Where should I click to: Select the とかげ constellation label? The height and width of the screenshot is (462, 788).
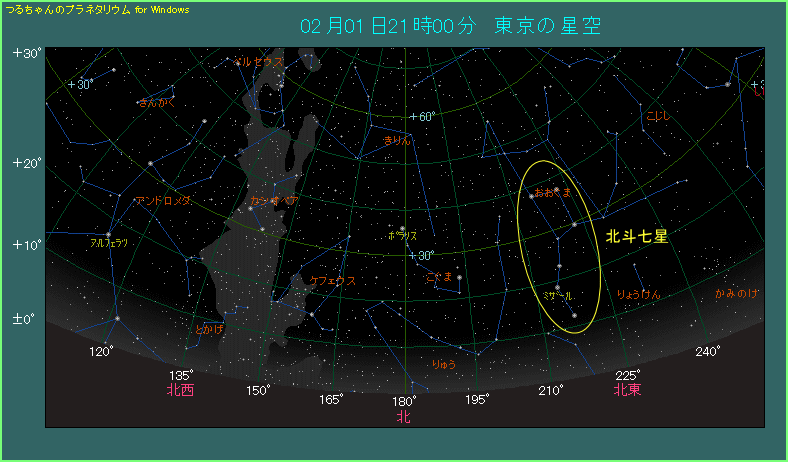coord(209,328)
